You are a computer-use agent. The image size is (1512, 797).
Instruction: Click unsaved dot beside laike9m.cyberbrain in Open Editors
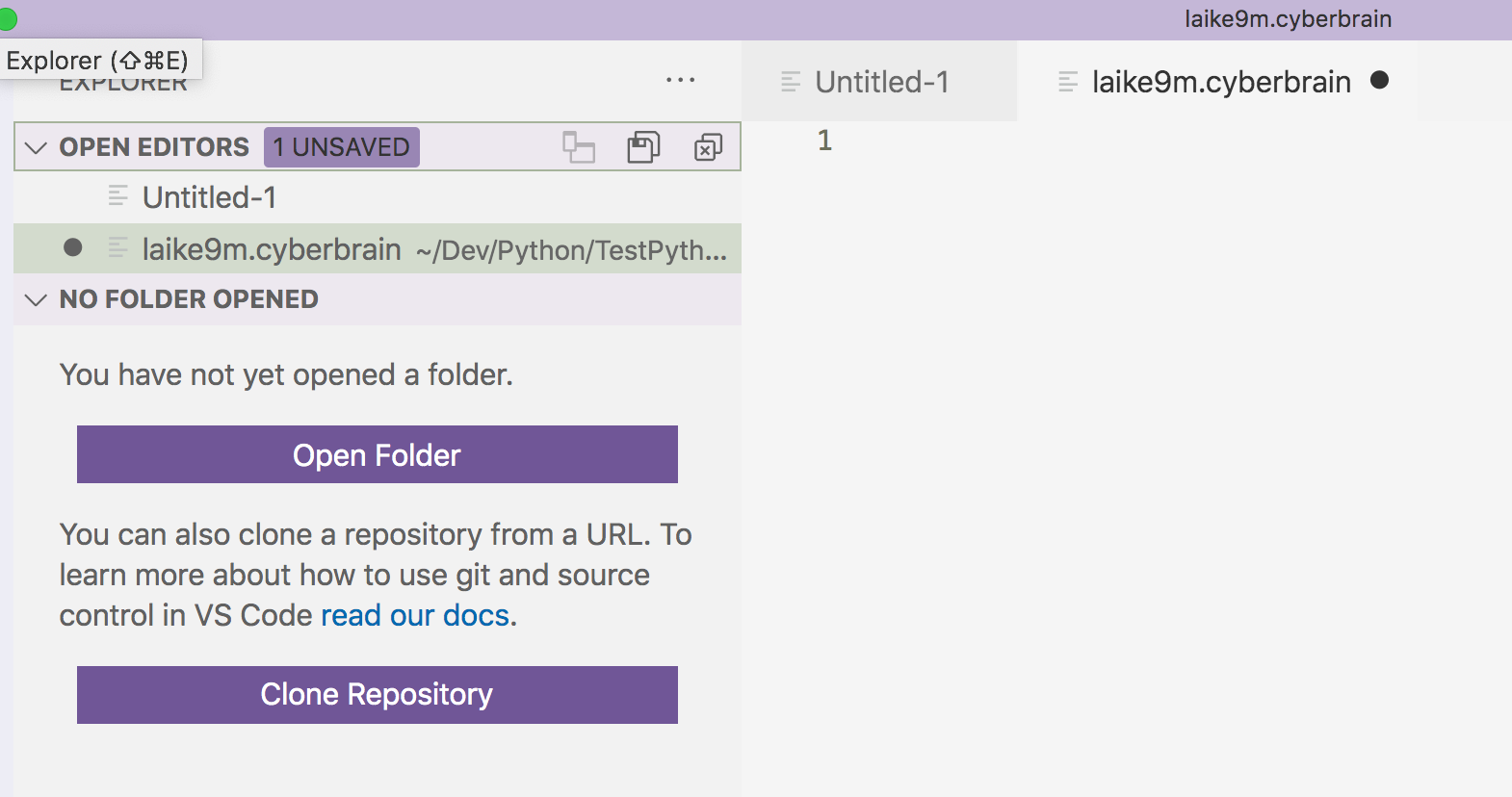click(x=72, y=248)
